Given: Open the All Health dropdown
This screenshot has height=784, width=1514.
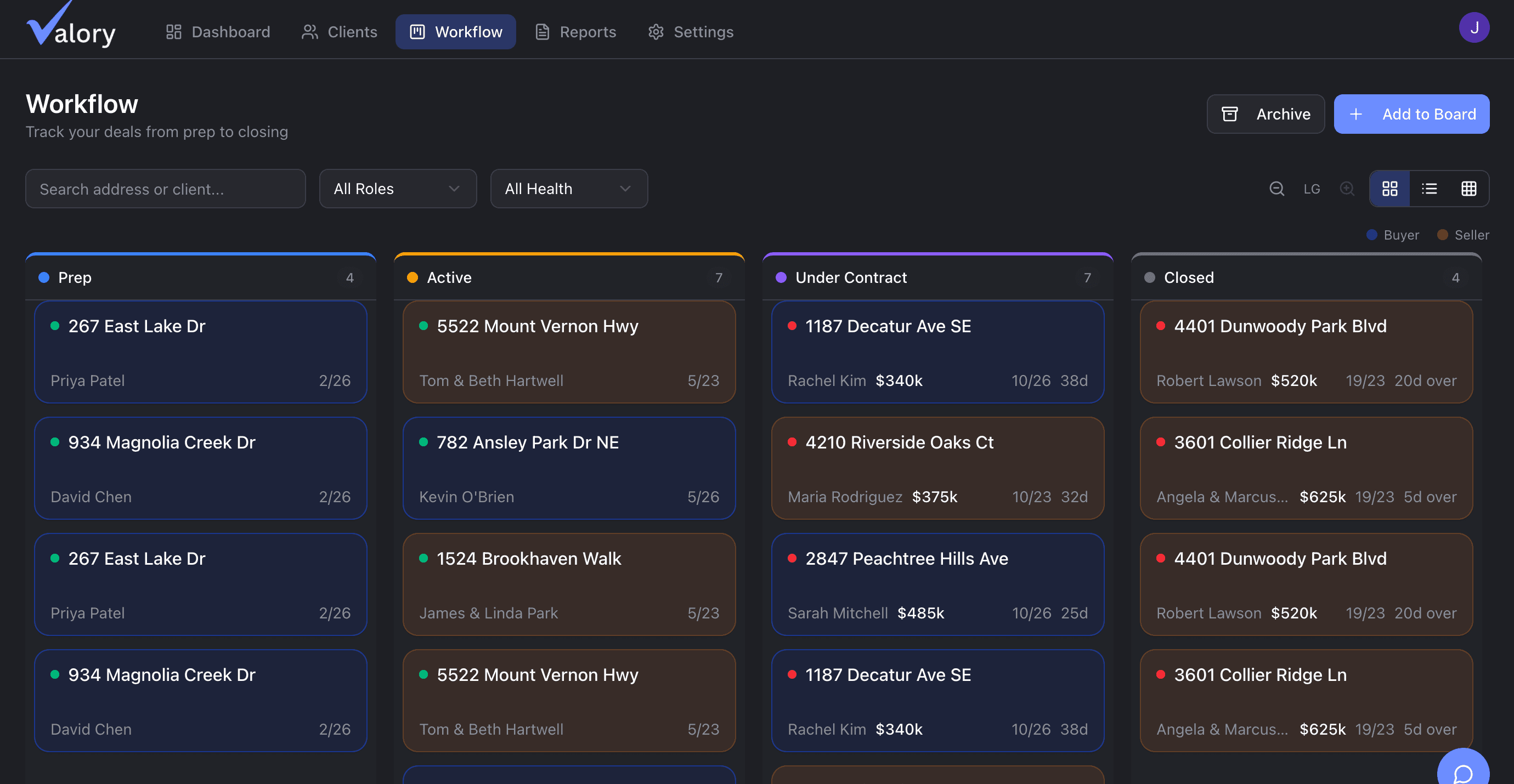Looking at the screenshot, I should pos(568,189).
